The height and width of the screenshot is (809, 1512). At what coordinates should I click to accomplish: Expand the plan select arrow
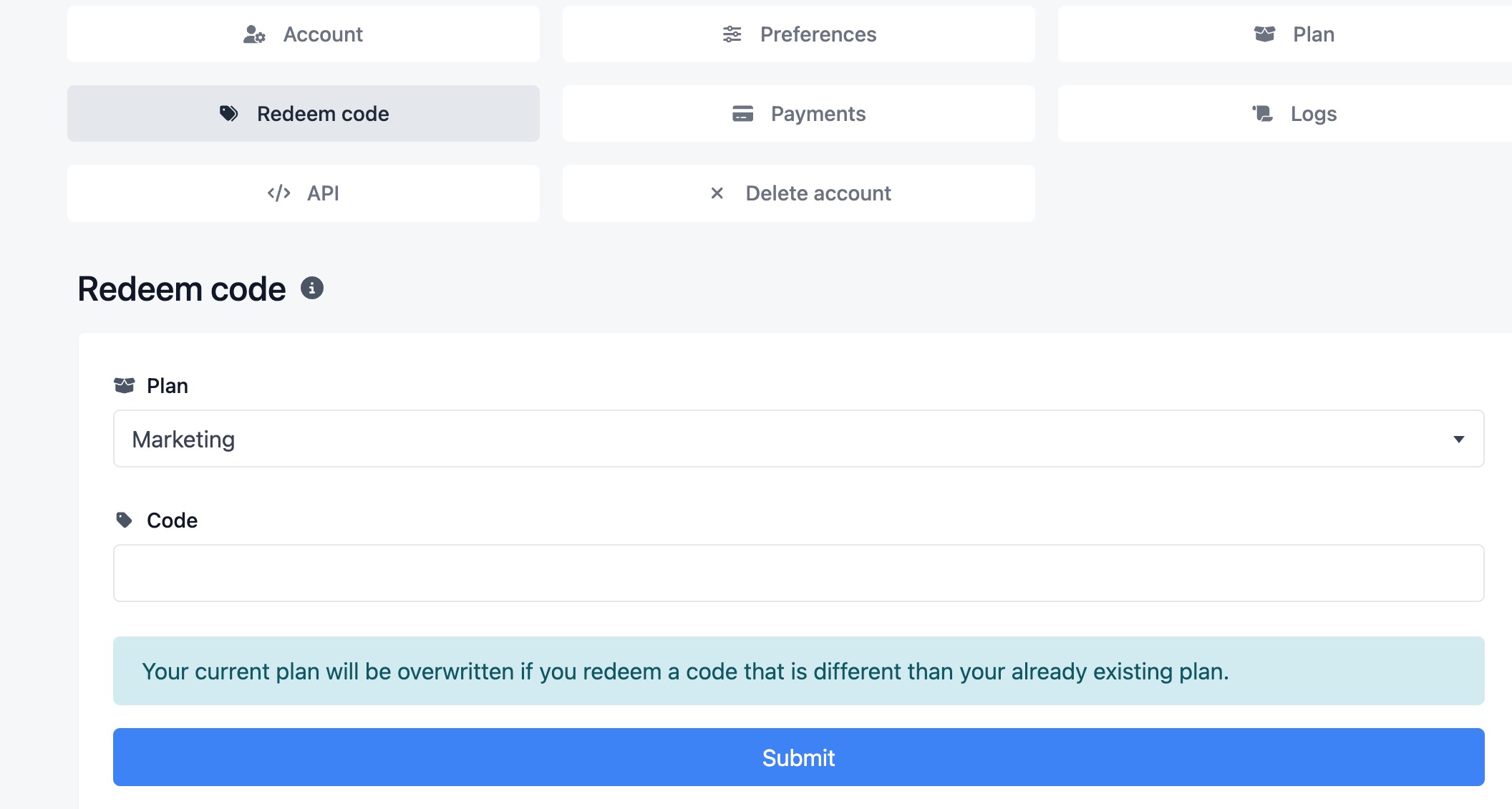[x=1458, y=440]
